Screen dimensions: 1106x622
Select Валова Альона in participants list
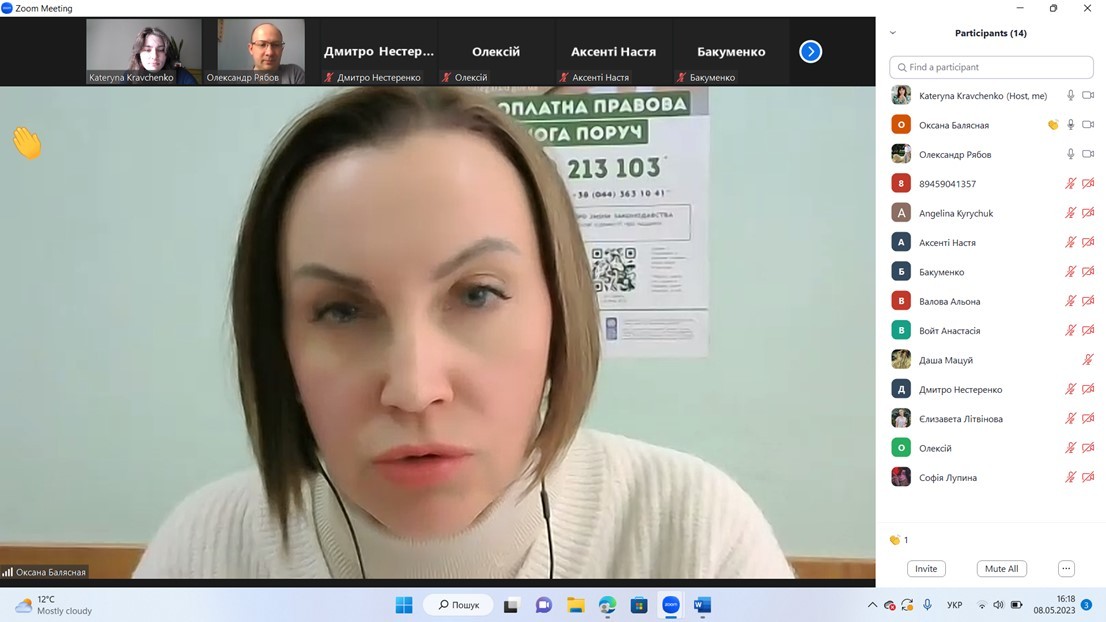coord(991,301)
